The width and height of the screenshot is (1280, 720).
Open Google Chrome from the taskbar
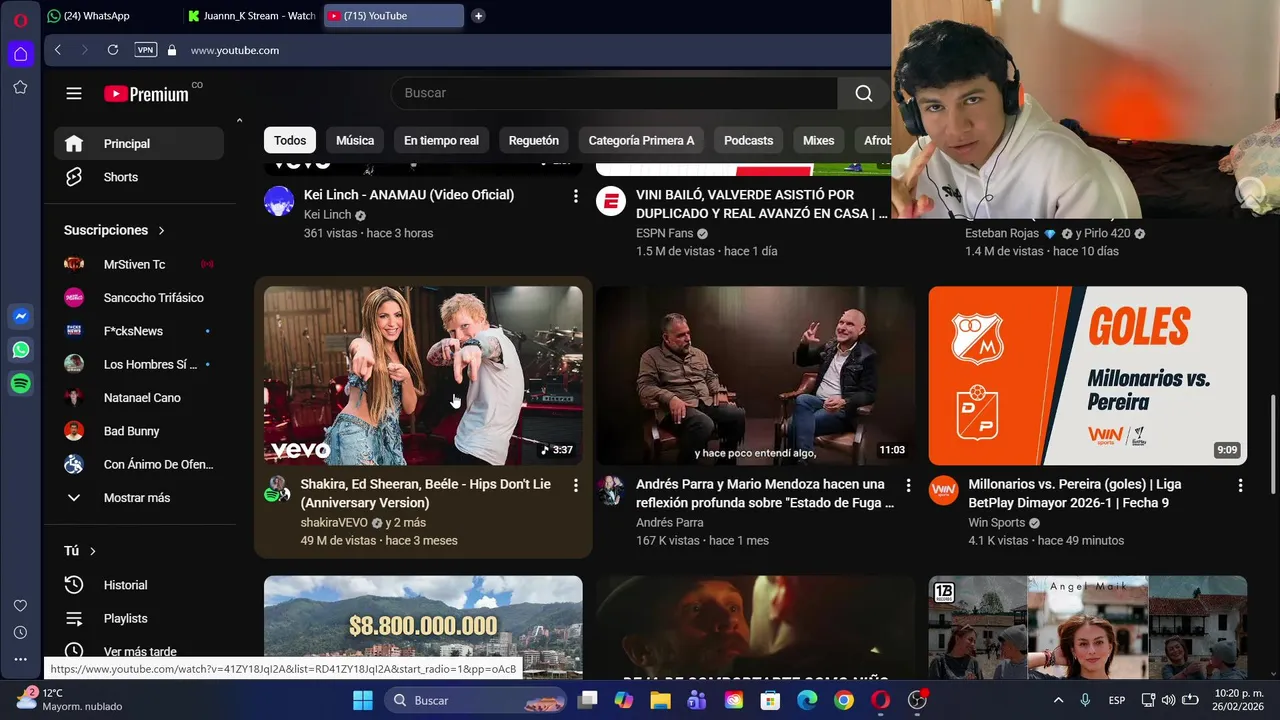[844, 700]
